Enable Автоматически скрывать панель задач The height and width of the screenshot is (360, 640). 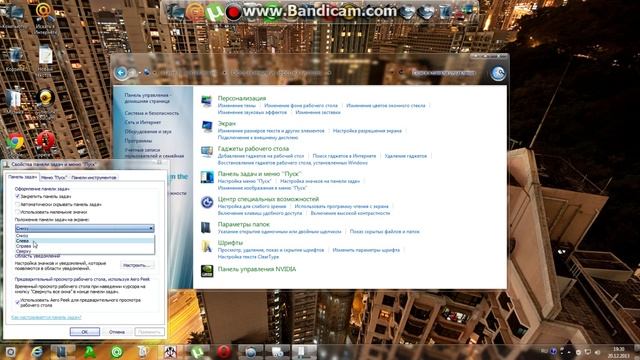(18, 204)
